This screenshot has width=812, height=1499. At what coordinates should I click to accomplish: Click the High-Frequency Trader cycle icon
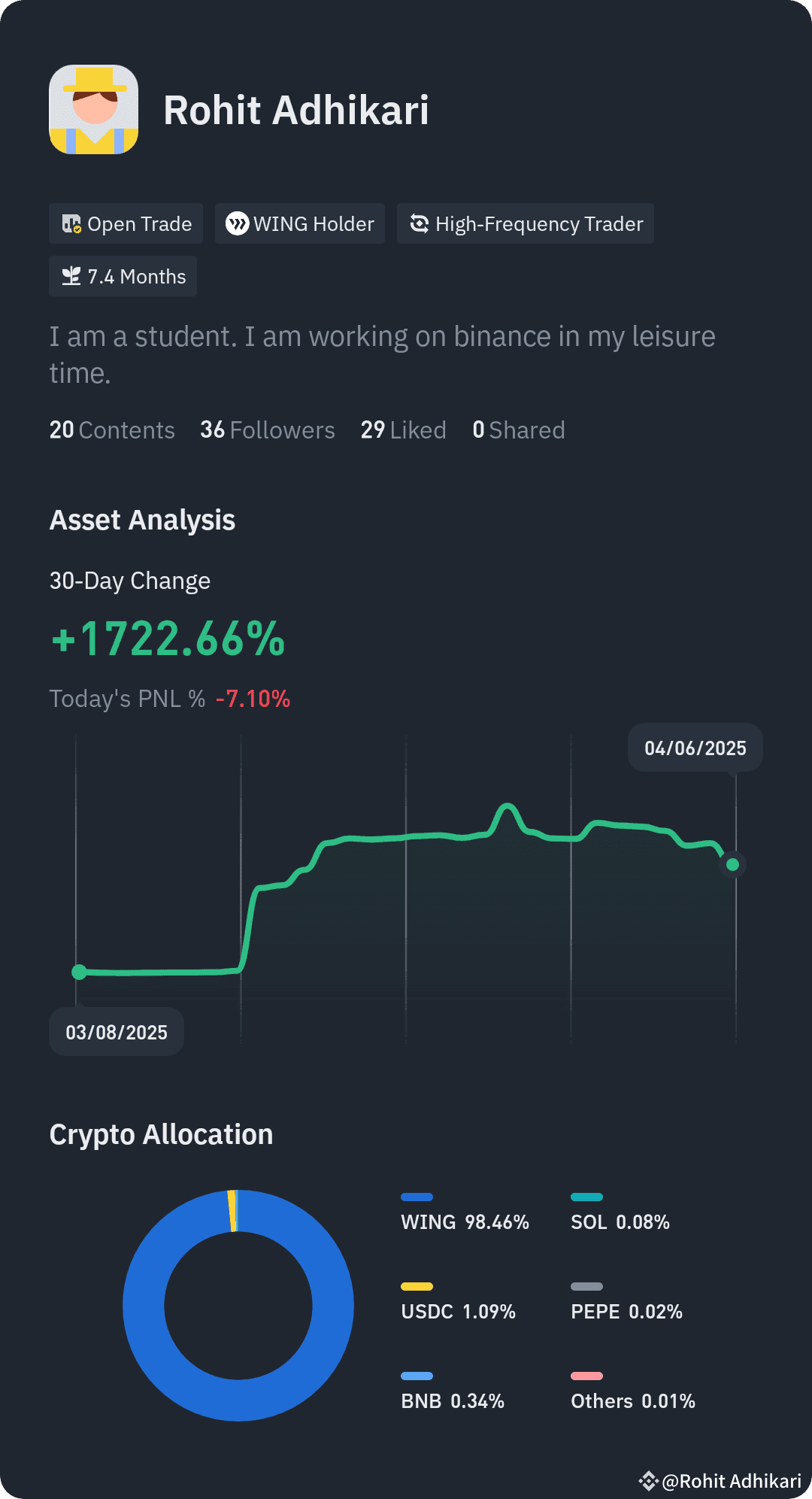(419, 223)
